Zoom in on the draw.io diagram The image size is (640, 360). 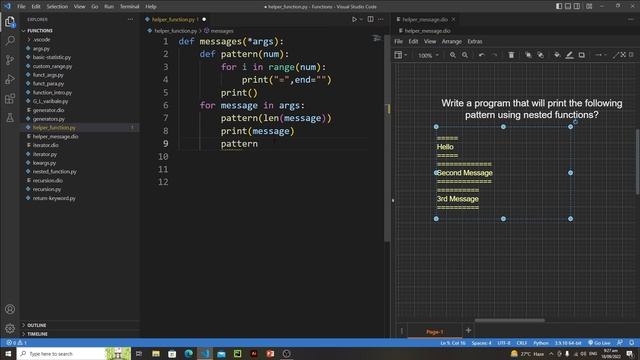point(453,55)
